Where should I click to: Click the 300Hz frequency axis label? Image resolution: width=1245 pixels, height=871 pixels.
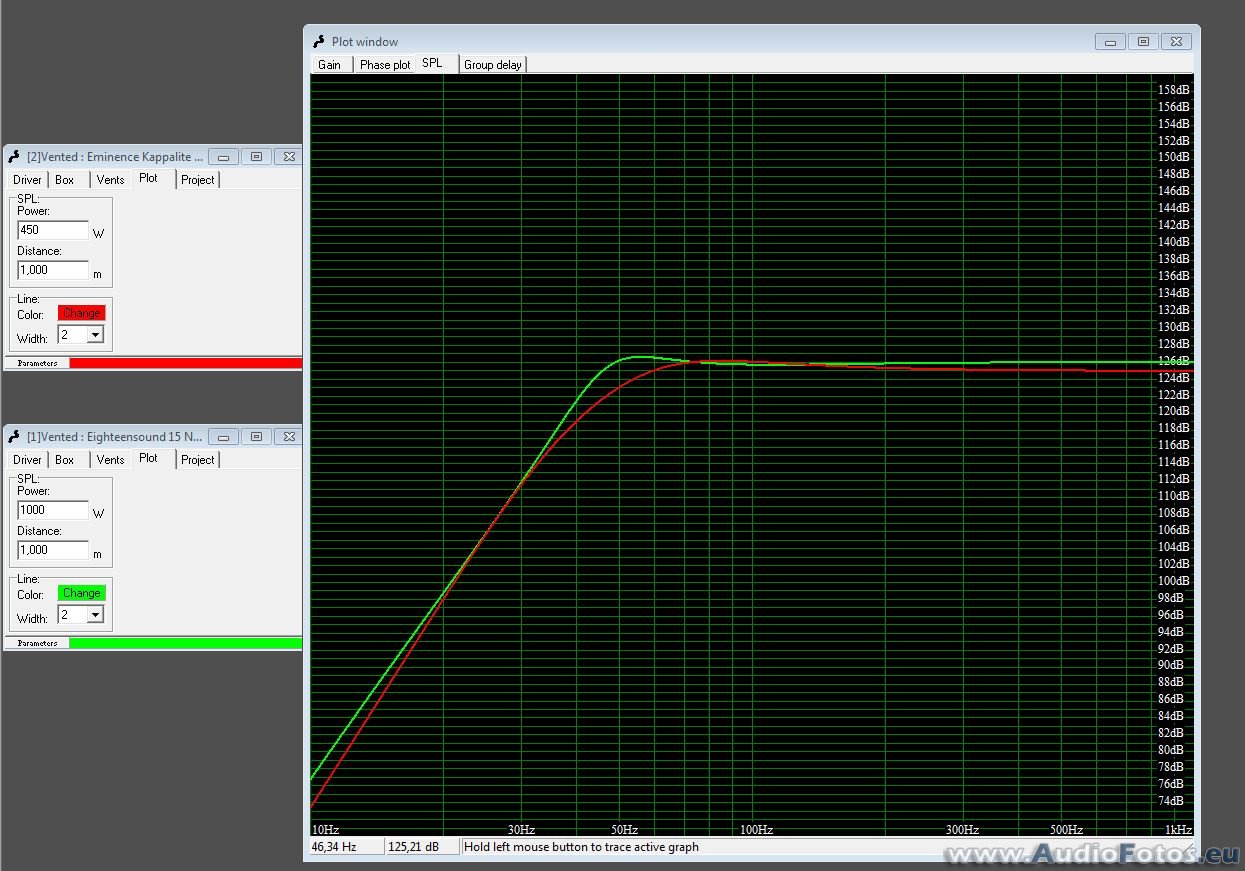[x=962, y=830]
